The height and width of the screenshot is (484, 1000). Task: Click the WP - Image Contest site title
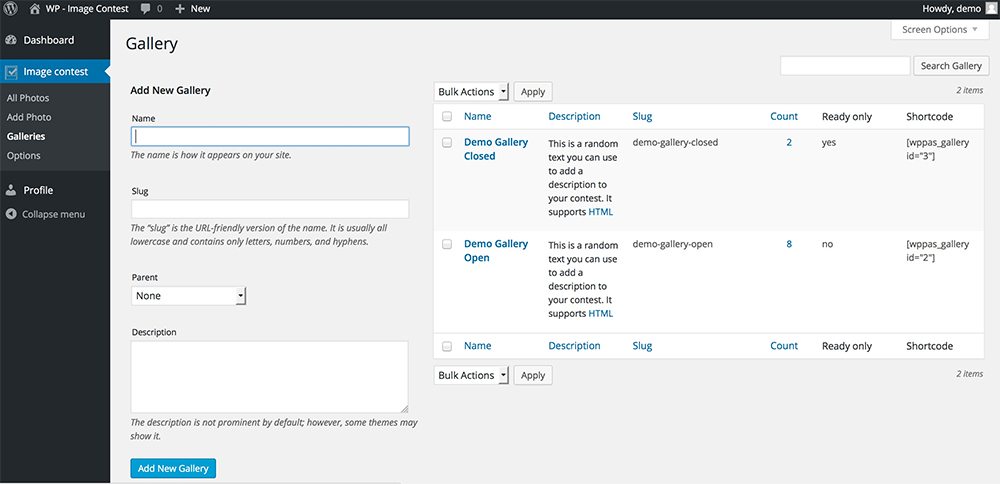[87, 9]
